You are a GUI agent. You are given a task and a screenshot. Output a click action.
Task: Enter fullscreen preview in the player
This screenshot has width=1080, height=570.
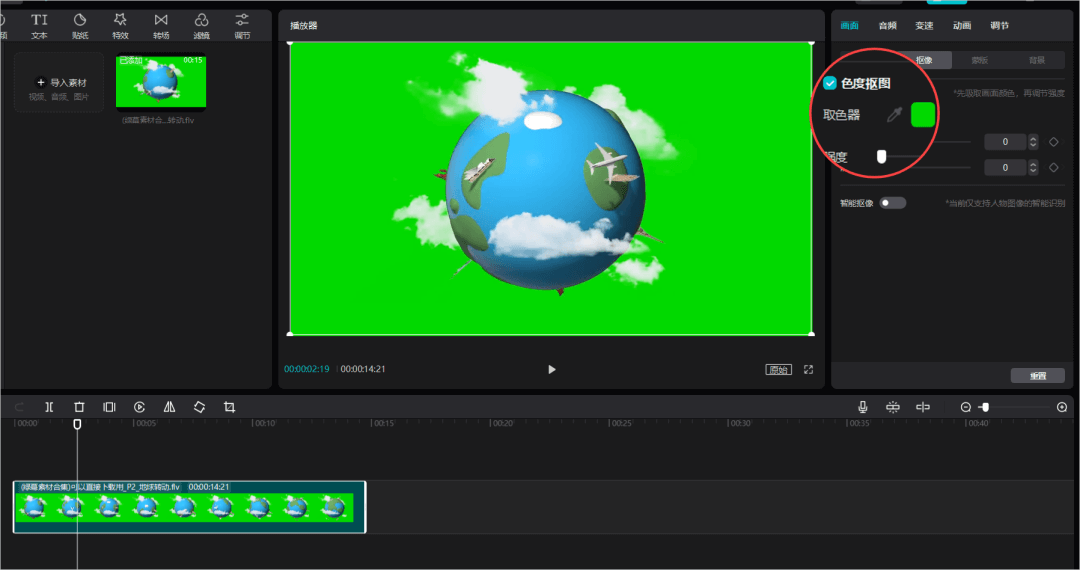[x=809, y=370]
